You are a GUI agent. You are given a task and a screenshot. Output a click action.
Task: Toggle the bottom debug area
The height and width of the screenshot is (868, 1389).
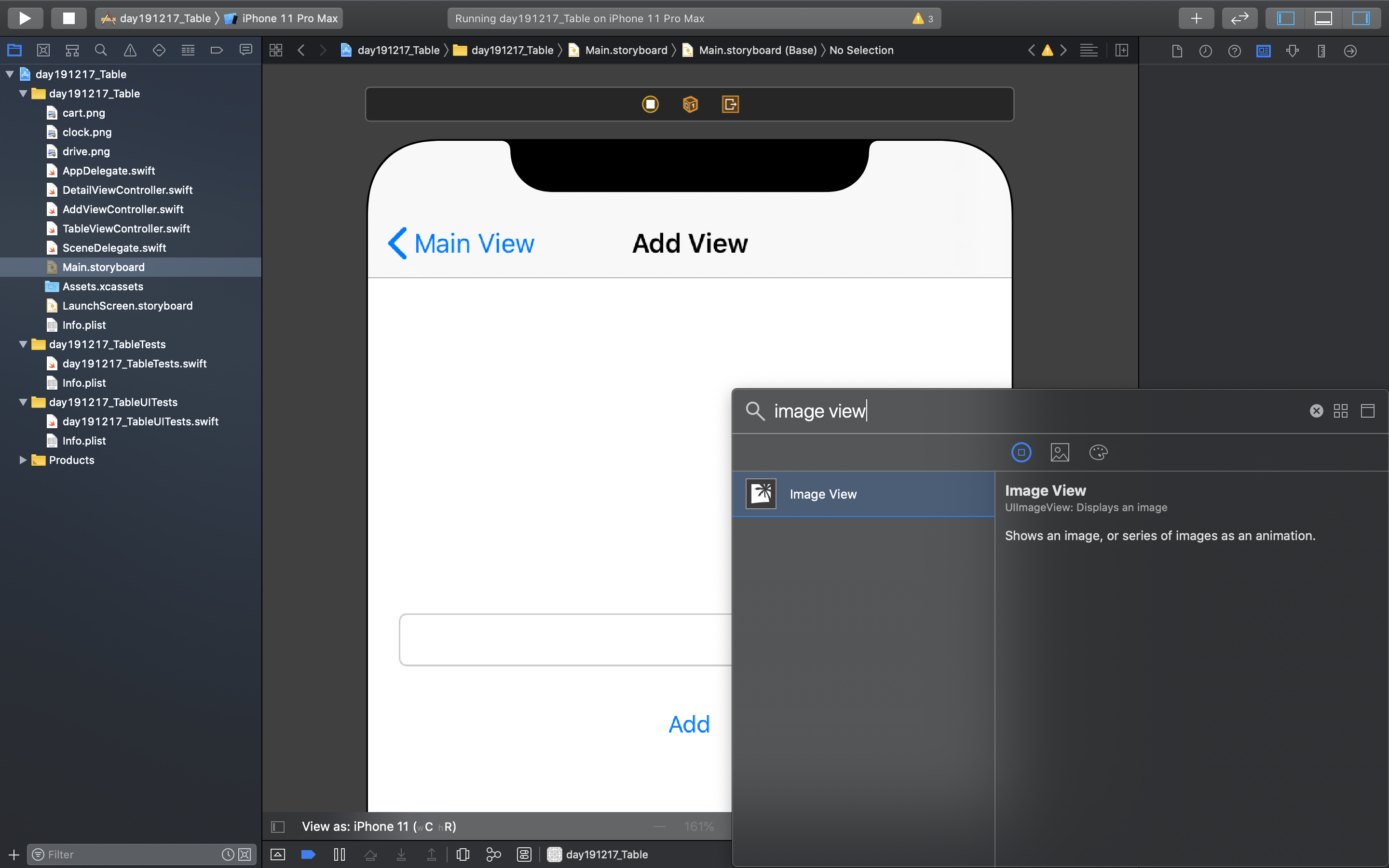pos(1323,18)
